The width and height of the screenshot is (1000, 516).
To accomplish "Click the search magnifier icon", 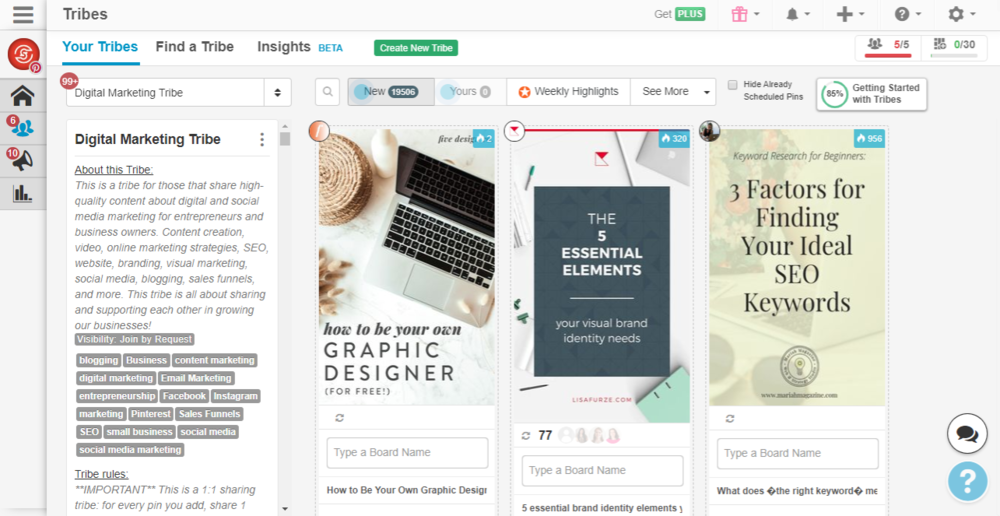I will [x=327, y=92].
